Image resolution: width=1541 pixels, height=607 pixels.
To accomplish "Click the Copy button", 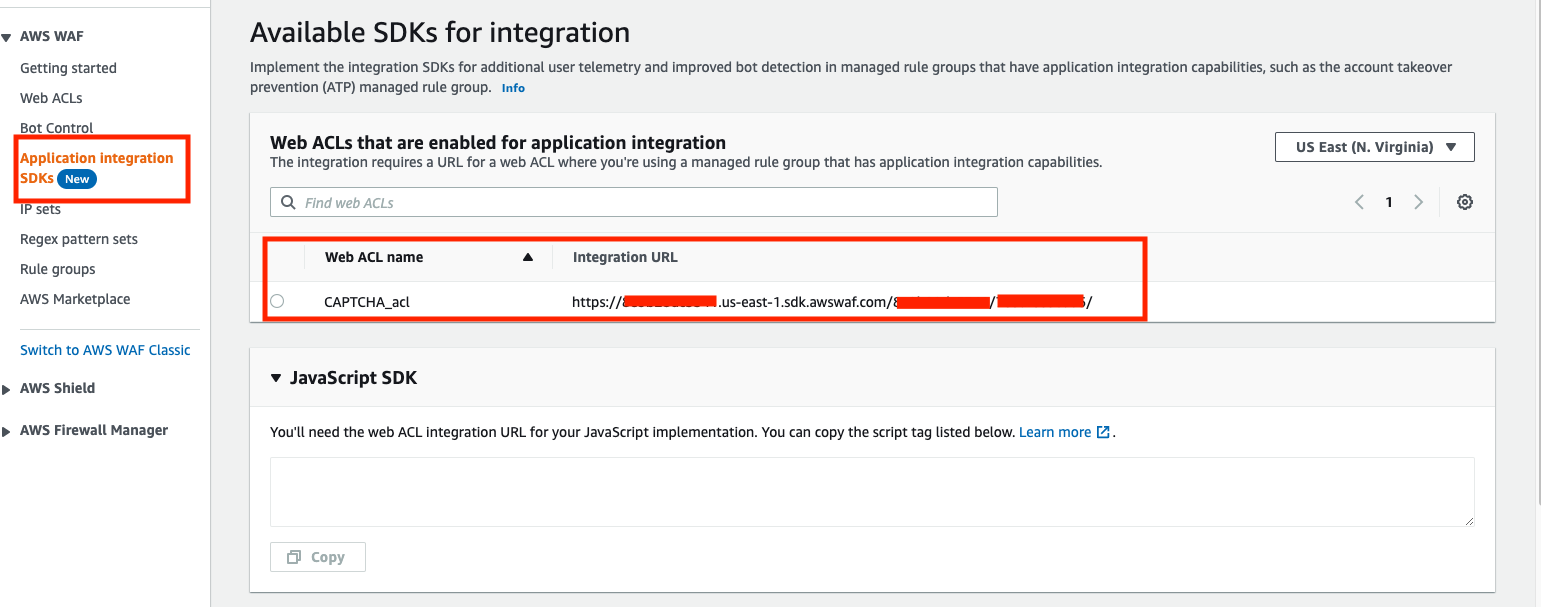I will pyautogui.click(x=318, y=557).
